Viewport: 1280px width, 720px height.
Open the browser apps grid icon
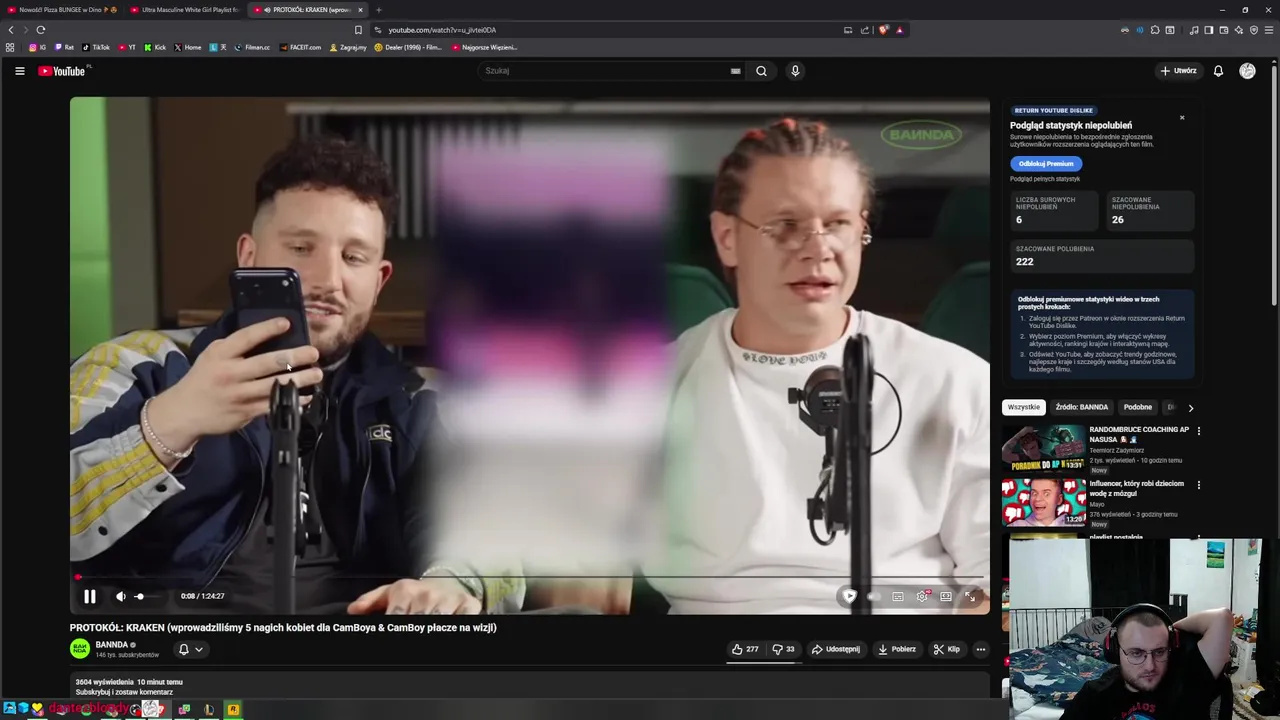click(10, 47)
